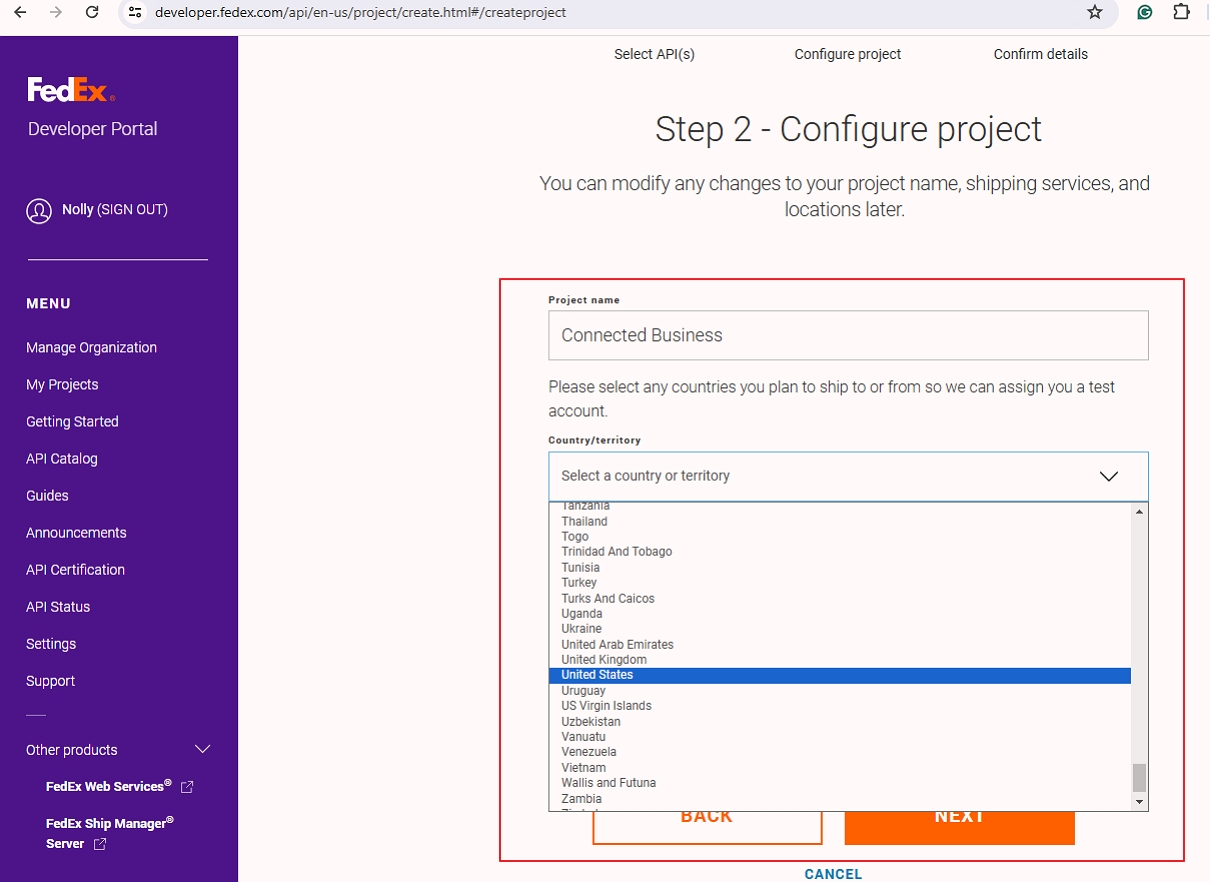This screenshot has height=882, width=1210.
Task: Click the browser back arrow
Action: (20, 12)
